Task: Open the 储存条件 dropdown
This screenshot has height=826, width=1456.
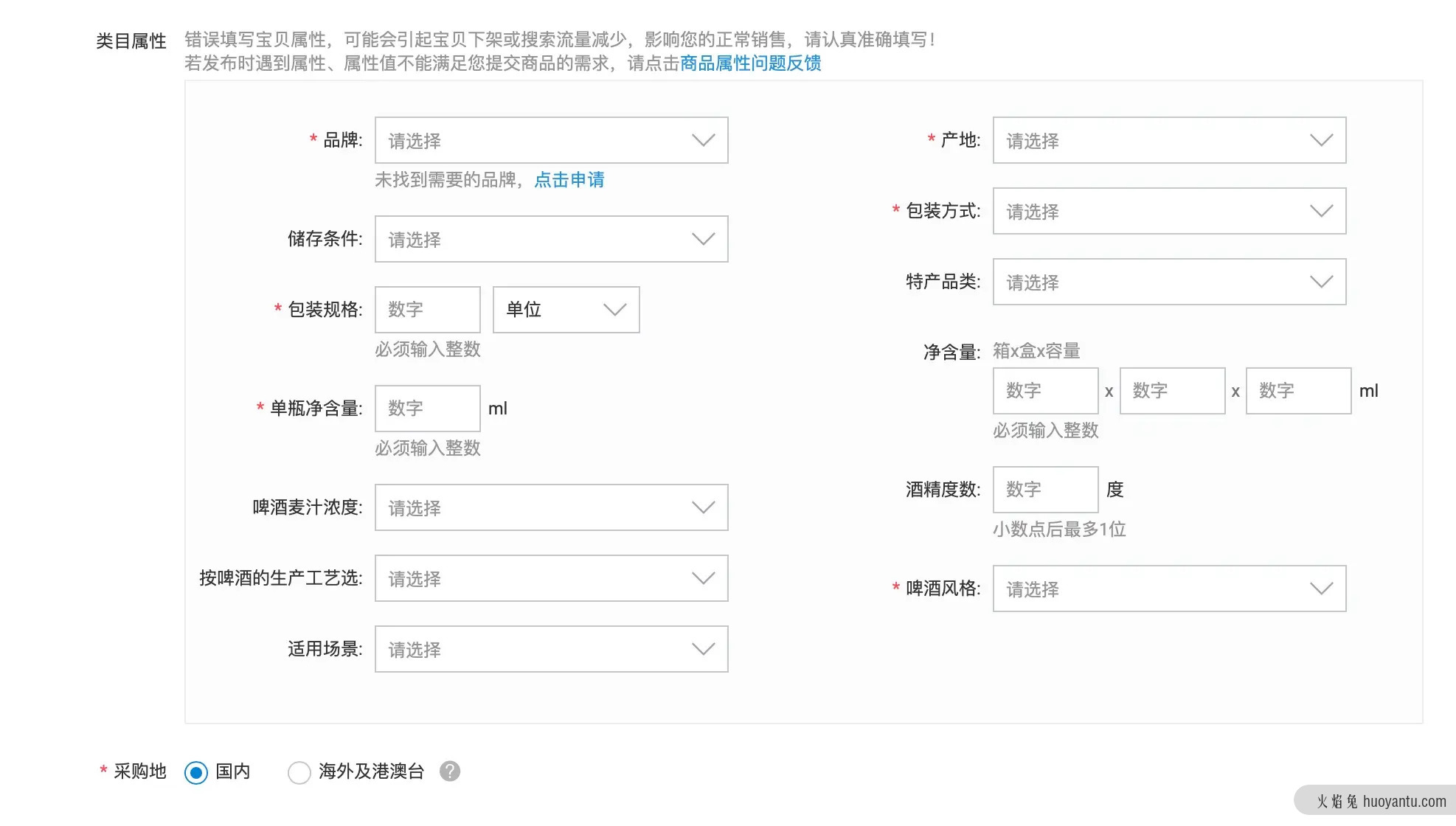Action: [551, 239]
